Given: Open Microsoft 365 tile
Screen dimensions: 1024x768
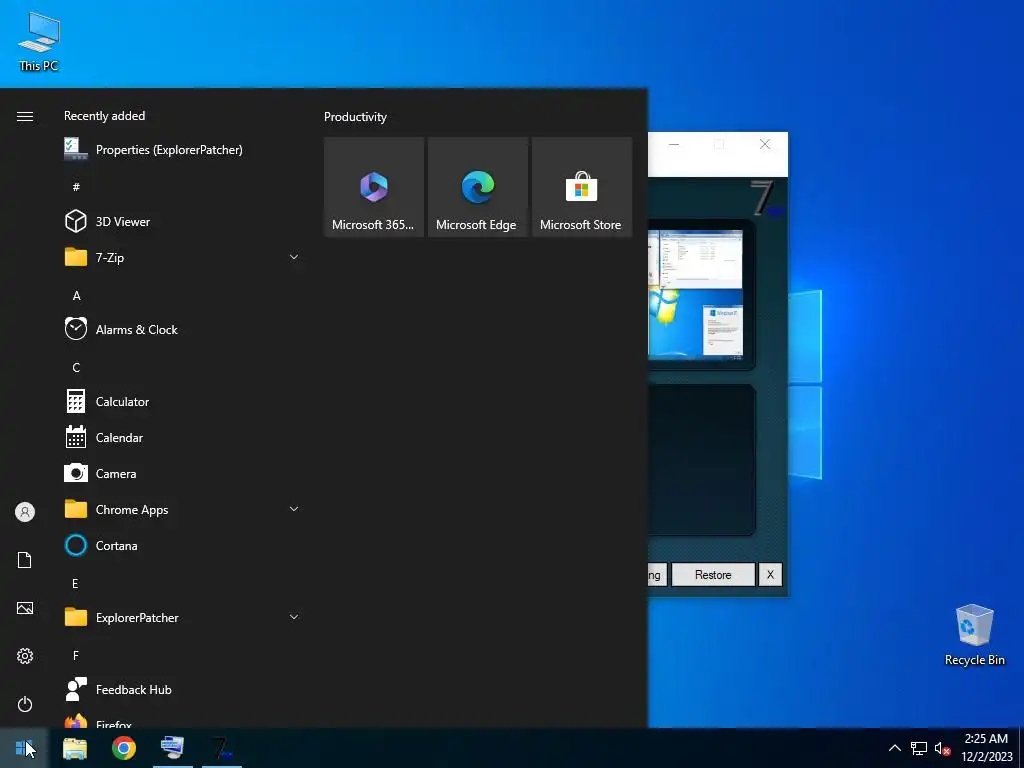Looking at the screenshot, I should [x=374, y=187].
